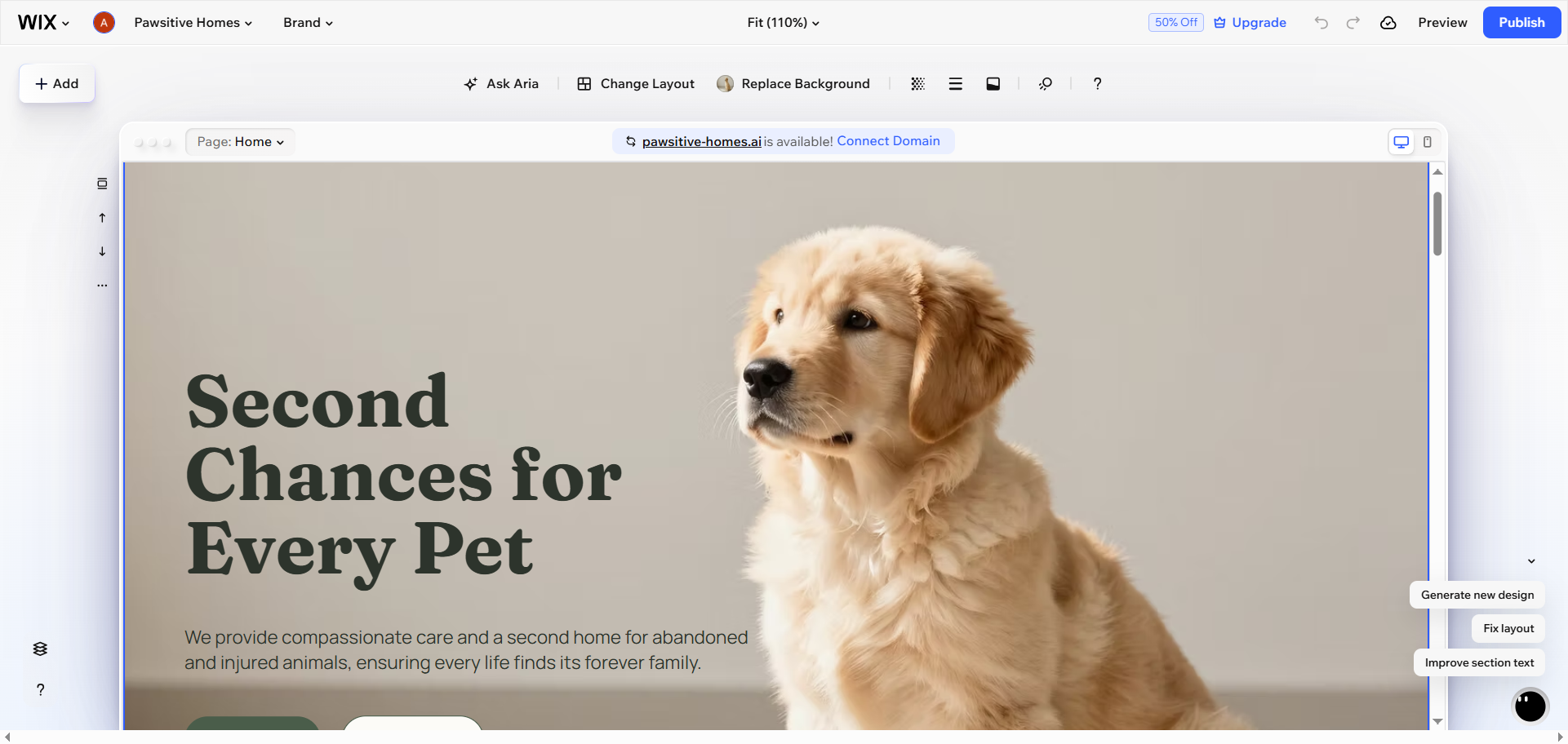Click Generate new design
1568x744 pixels.
coord(1477,595)
